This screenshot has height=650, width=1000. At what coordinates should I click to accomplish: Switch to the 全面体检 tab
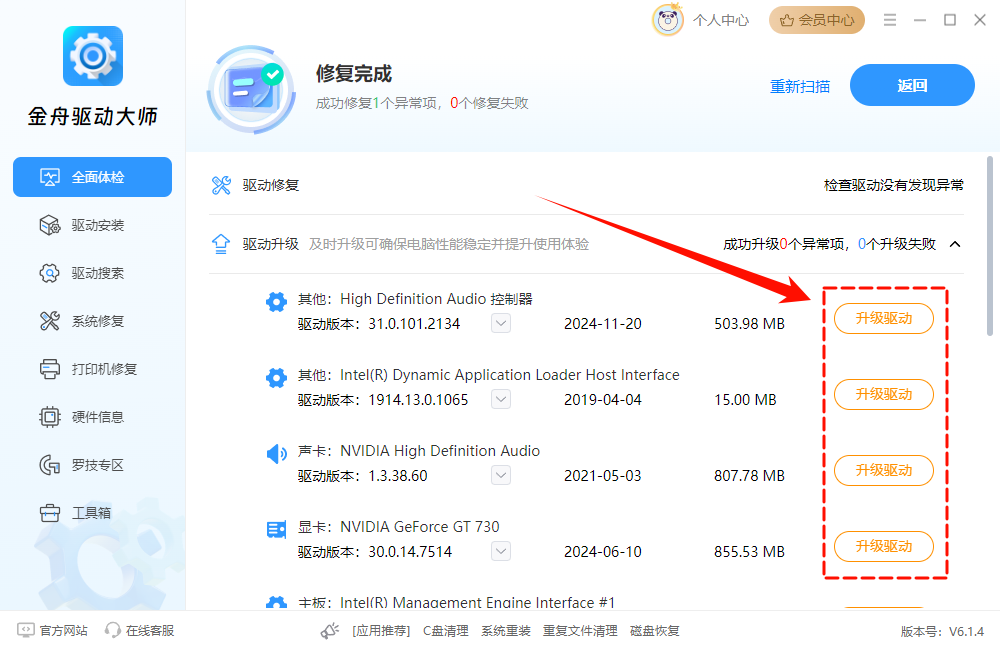[x=92, y=177]
